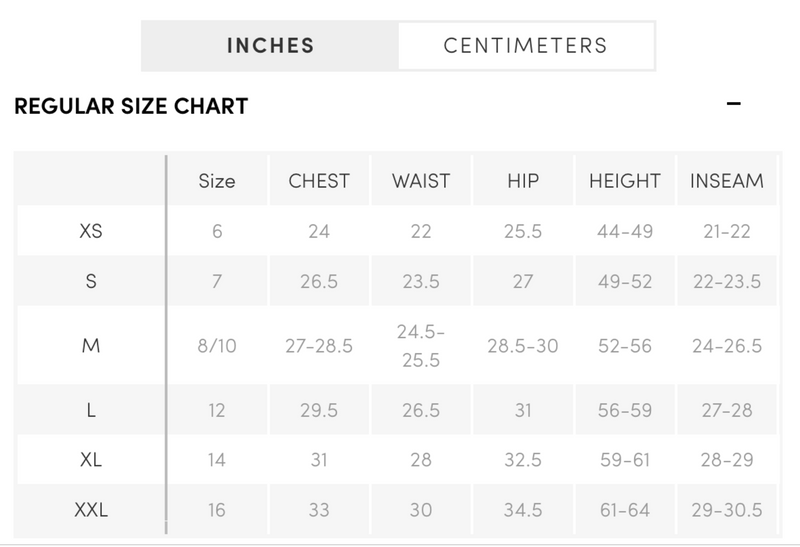Click the XS row label

click(x=91, y=231)
